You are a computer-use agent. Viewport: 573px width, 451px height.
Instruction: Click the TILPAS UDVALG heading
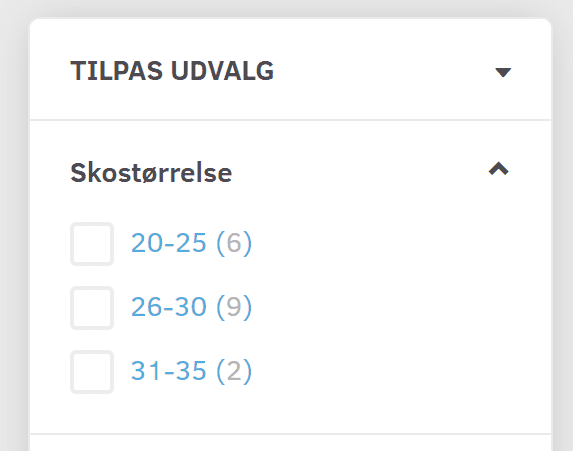coord(172,71)
